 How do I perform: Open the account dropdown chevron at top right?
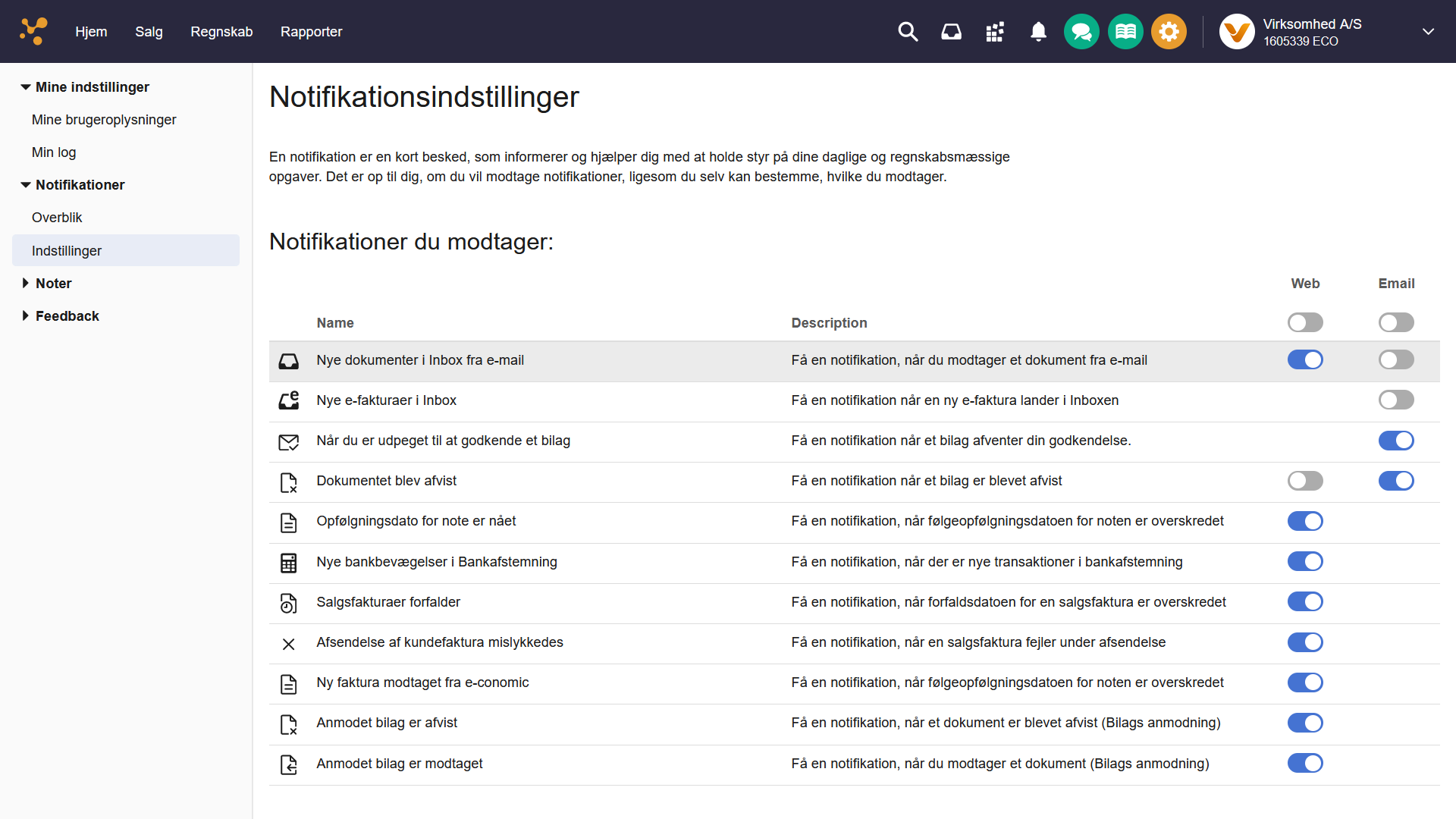tap(1429, 31)
